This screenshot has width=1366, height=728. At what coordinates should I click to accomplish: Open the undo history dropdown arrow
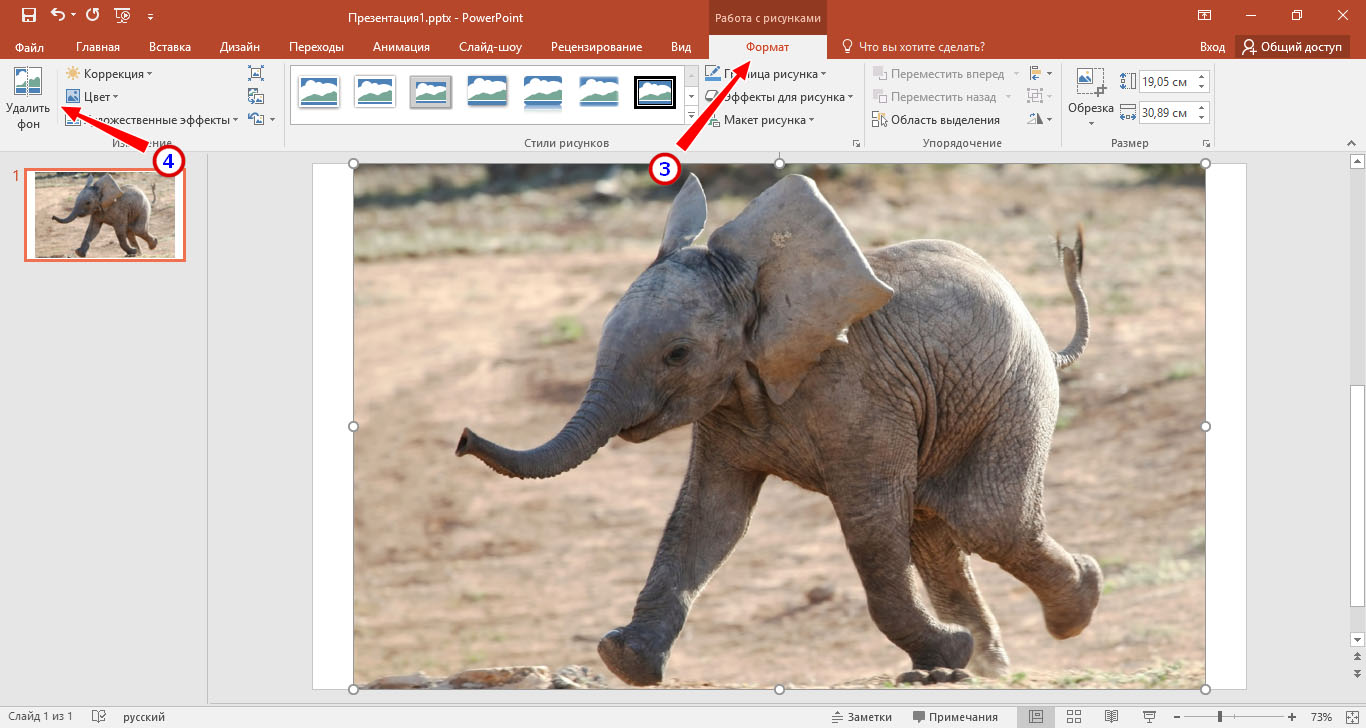[x=73, y=16]
